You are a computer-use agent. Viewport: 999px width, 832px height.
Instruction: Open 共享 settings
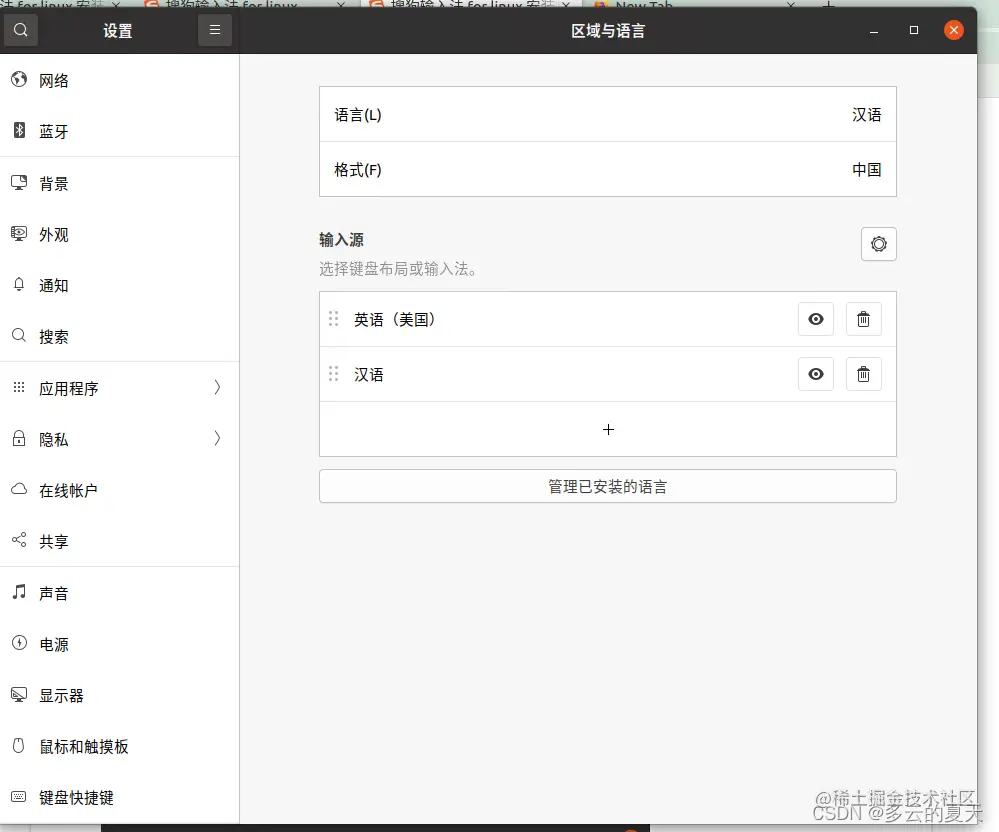[120, 542]
